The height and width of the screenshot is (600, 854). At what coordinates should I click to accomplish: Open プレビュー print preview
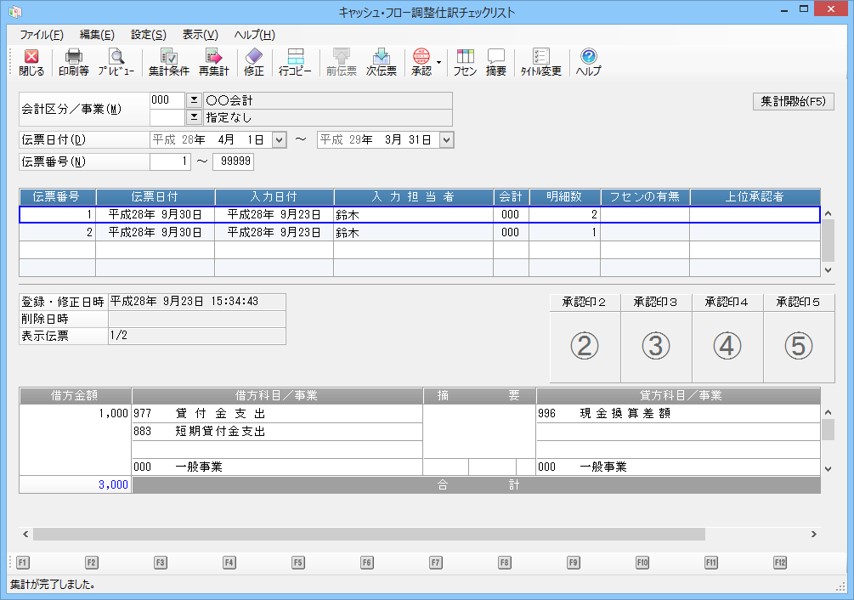(116, 62)
